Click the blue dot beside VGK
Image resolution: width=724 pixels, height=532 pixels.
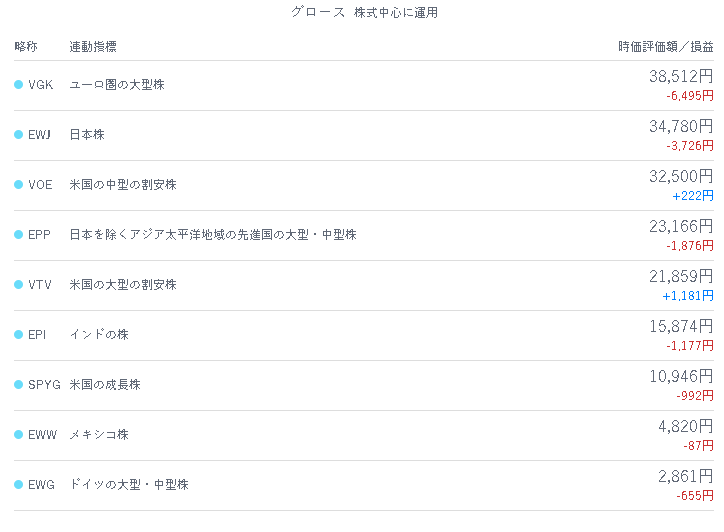click(18, 85)
